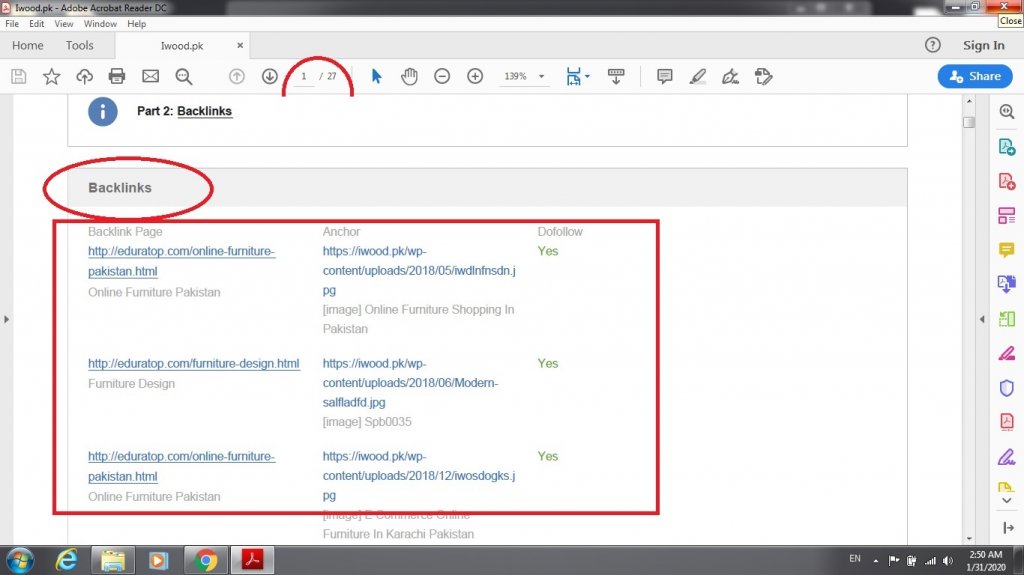This screenshot has height=575, width=1024.
Task: Click the volume icon in tray
Action: pyautogui.click(x=948, y=561)
